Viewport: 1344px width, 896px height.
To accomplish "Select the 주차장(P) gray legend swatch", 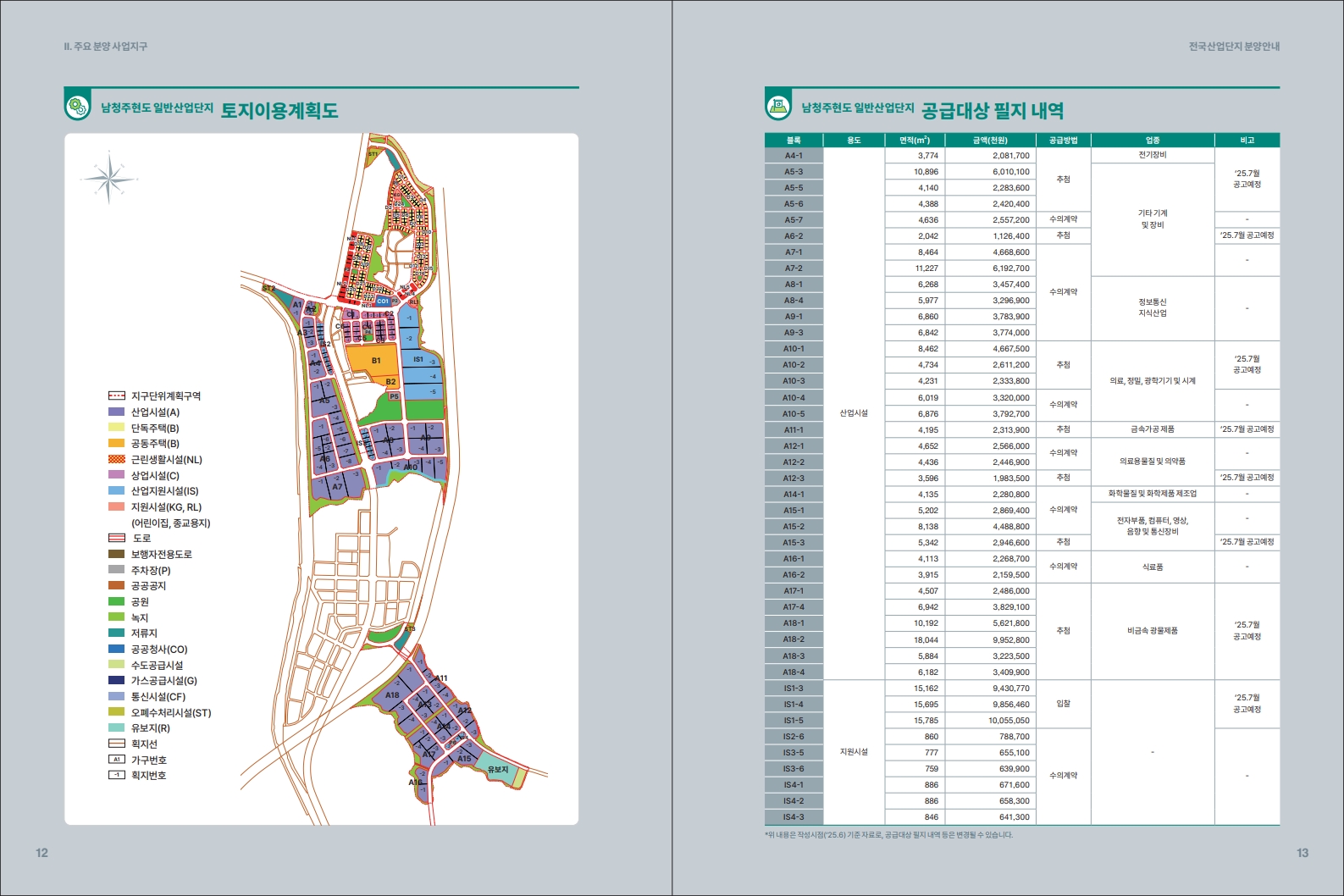I will (117, 570).
